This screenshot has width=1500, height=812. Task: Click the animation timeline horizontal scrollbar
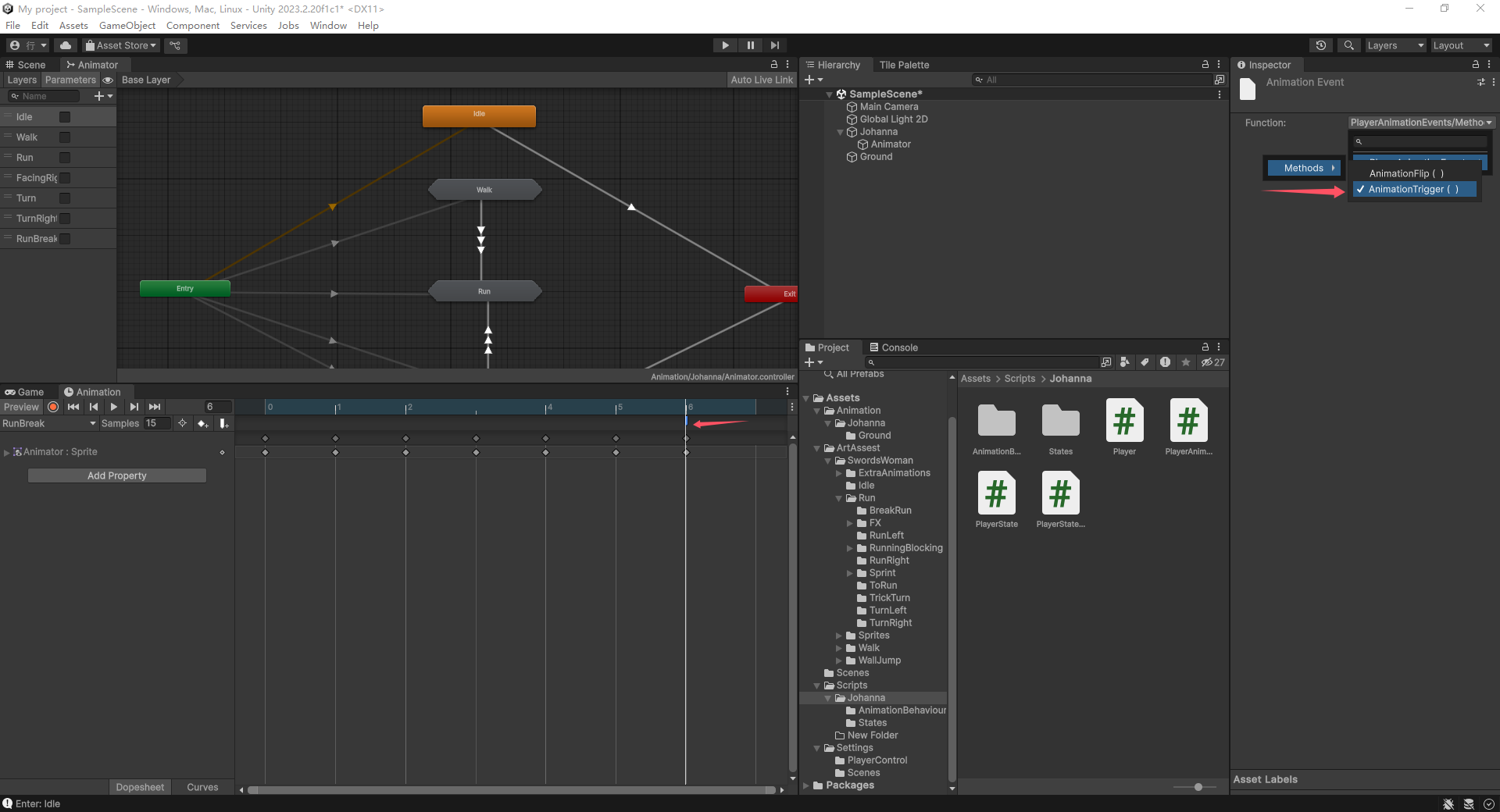(512, 790)
